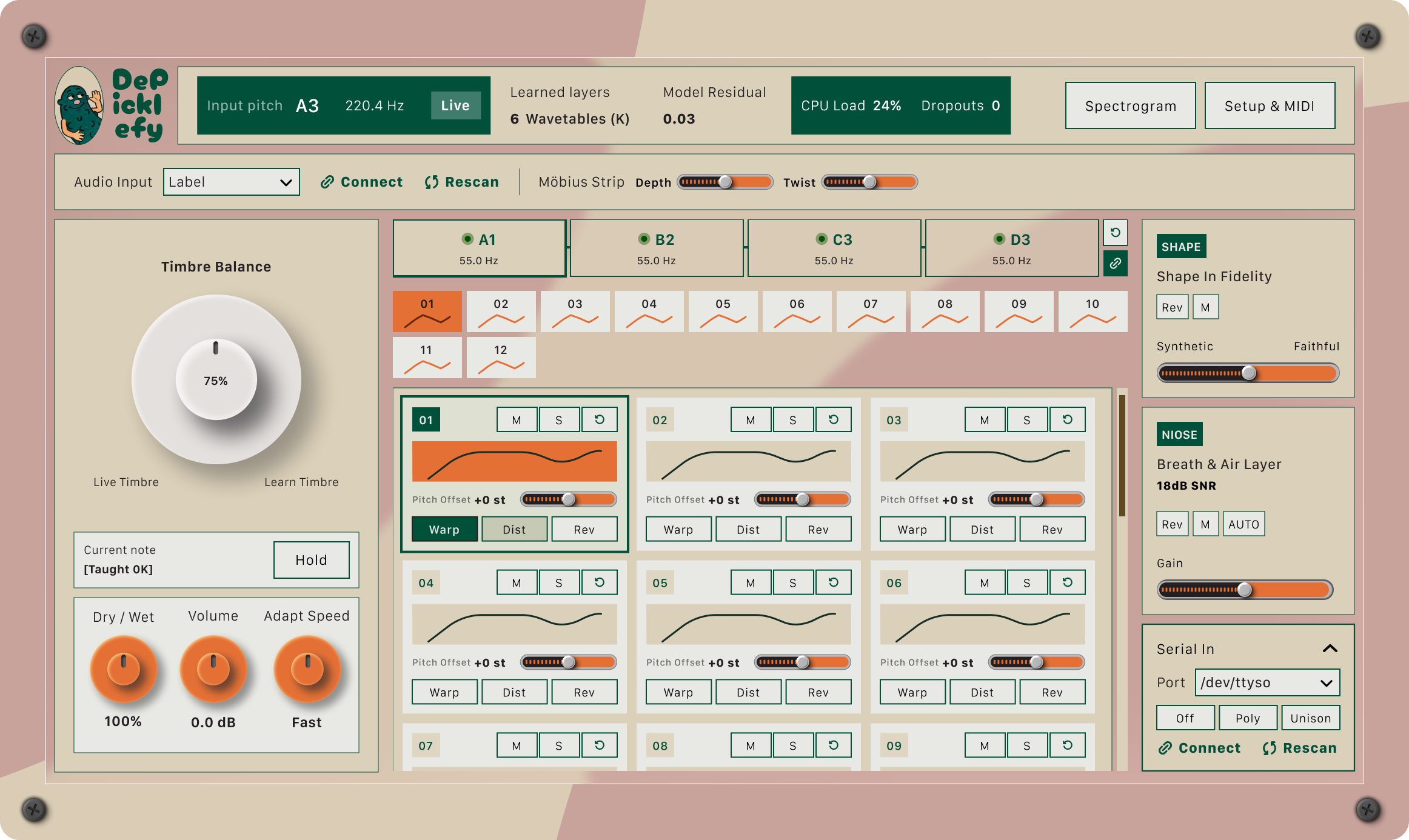Click the layer list vertical scrollbar
1409x840 pixels.
coord(1122,456)
